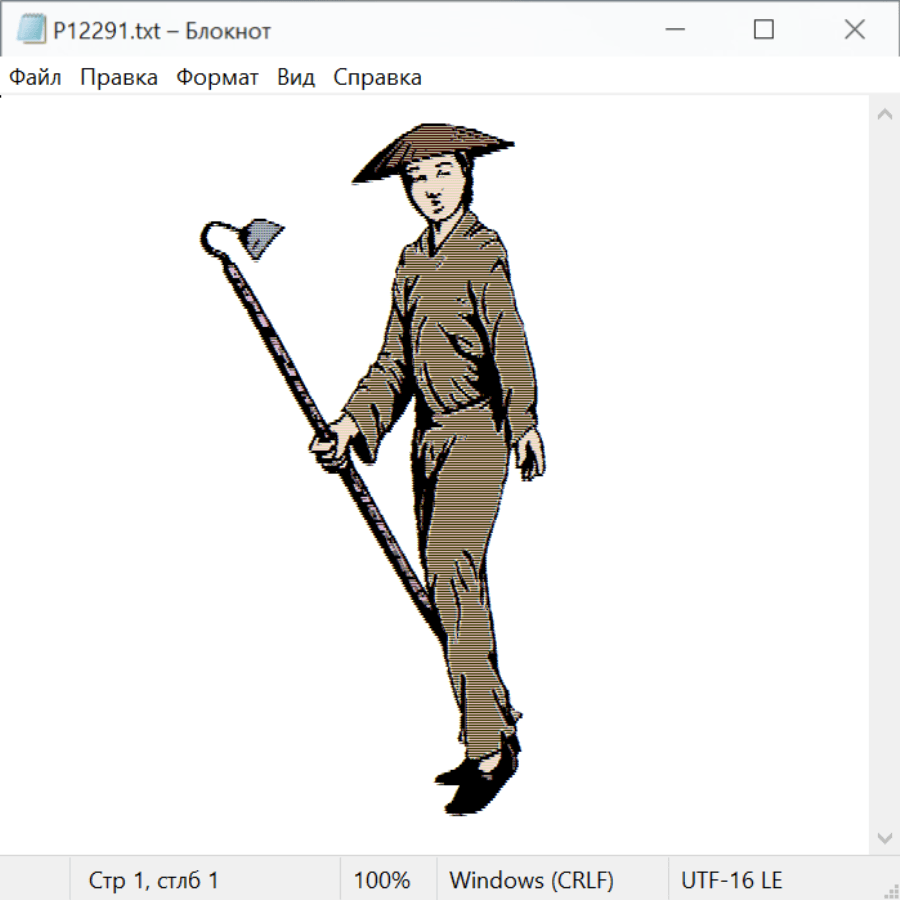
Task: Click the resize grip in the window corner
Action: tap(890, 890)
